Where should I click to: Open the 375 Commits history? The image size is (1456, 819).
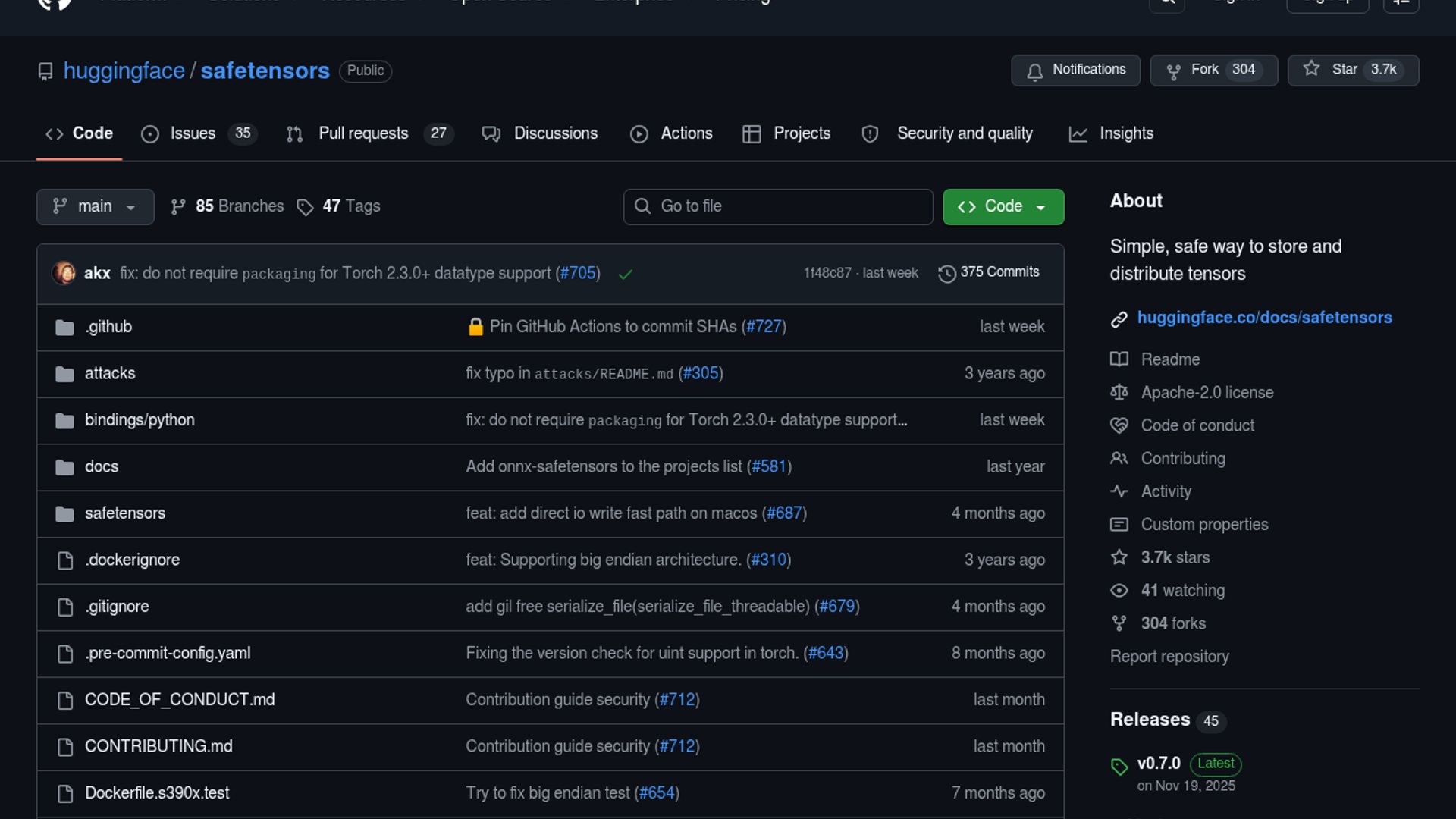click(x=989, y=272)
